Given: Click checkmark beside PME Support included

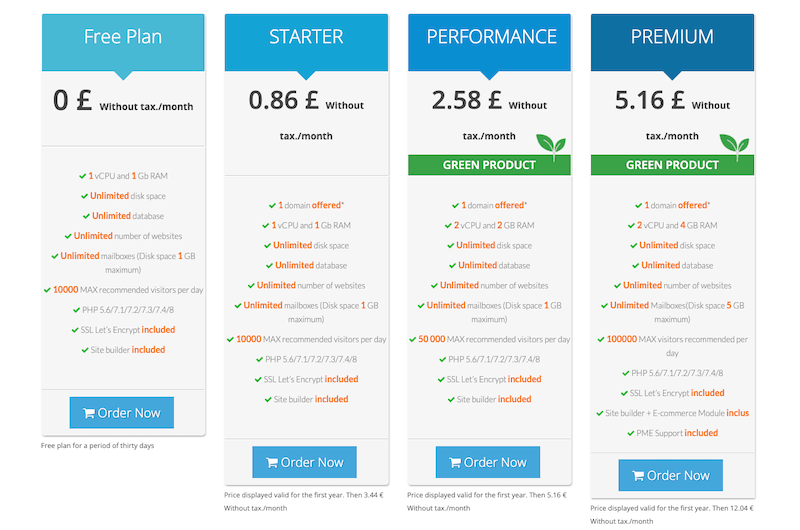Looking at the screenshot, I should pos(631,433).
